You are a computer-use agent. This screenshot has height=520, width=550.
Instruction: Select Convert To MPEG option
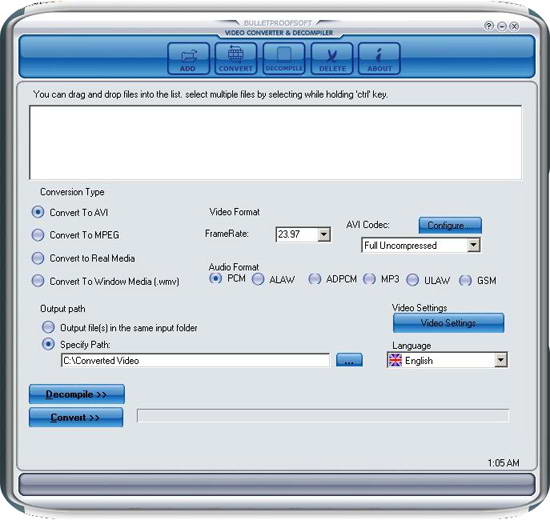pyautogui.click(x=76, y=235)
